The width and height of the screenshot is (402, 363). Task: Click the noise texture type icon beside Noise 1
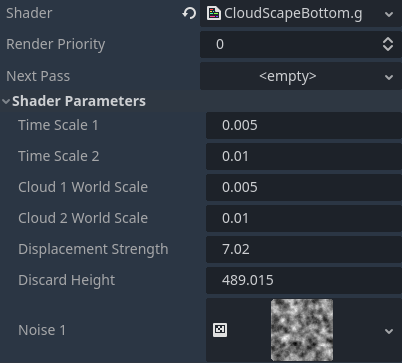point(220,330)
